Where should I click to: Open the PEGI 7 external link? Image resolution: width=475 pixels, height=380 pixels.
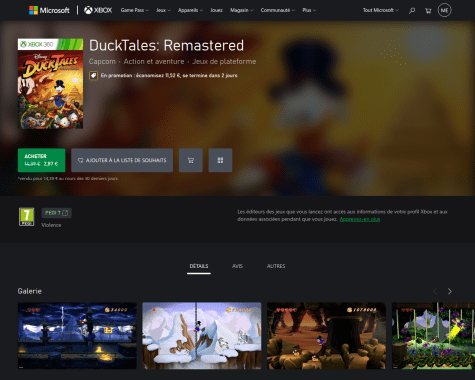click(56, 213)
